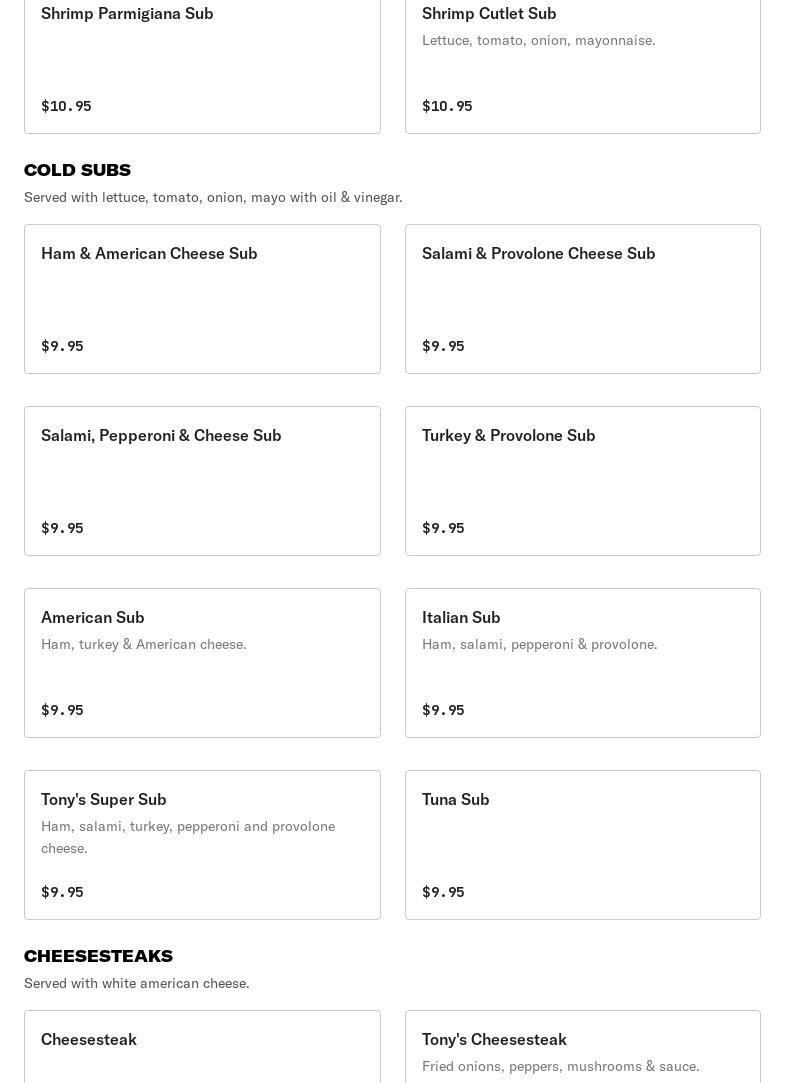Open Salami & Provolone Cheese Sub
The width and height of the screenshot is (785, 1083).
pyautogui.click(x=582, y=298)
